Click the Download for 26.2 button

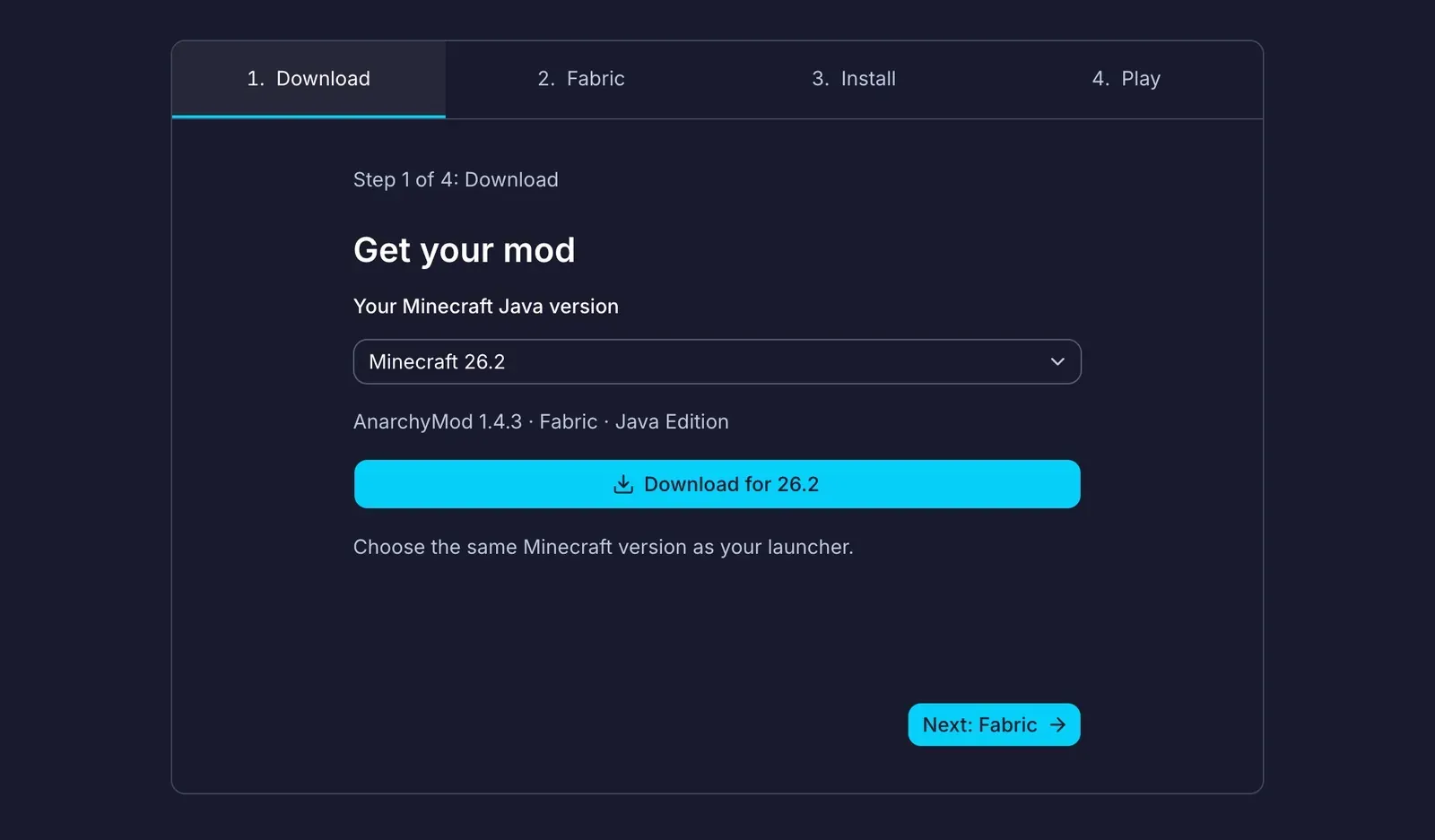pyautogui.click(x=717, y=484)
